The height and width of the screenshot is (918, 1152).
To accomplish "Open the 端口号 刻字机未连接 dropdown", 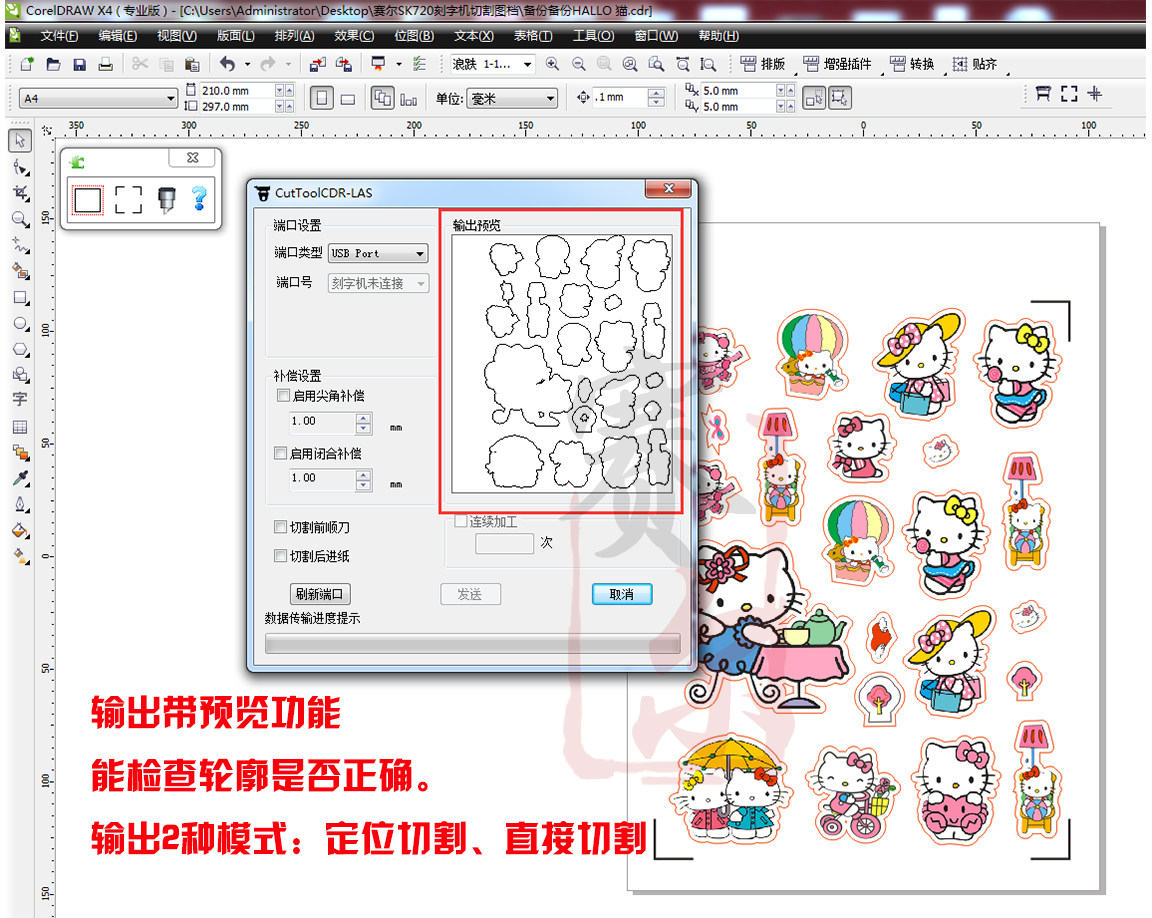I will [x=378, y=283].
